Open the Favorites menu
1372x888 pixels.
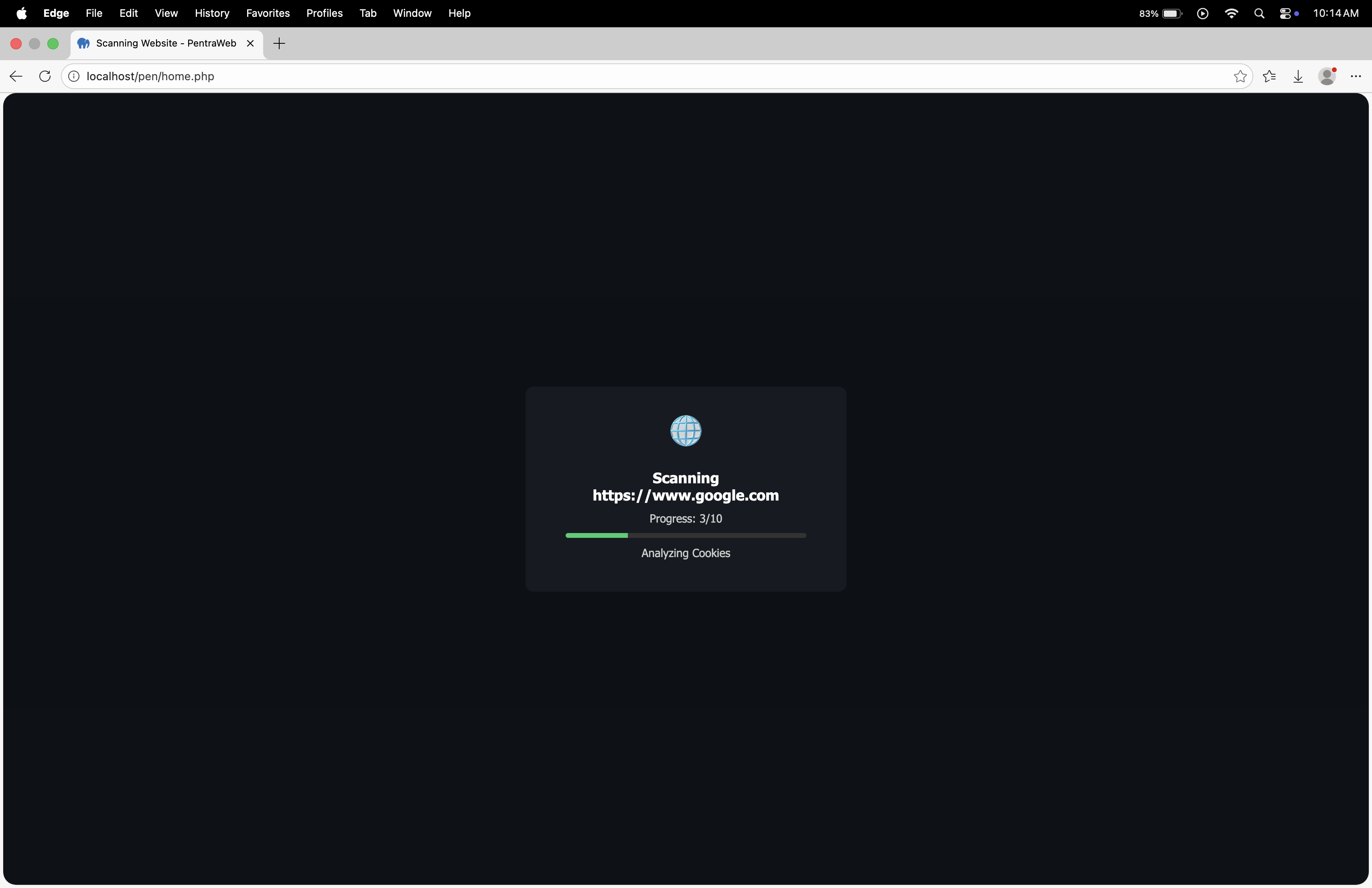point(268,13)
